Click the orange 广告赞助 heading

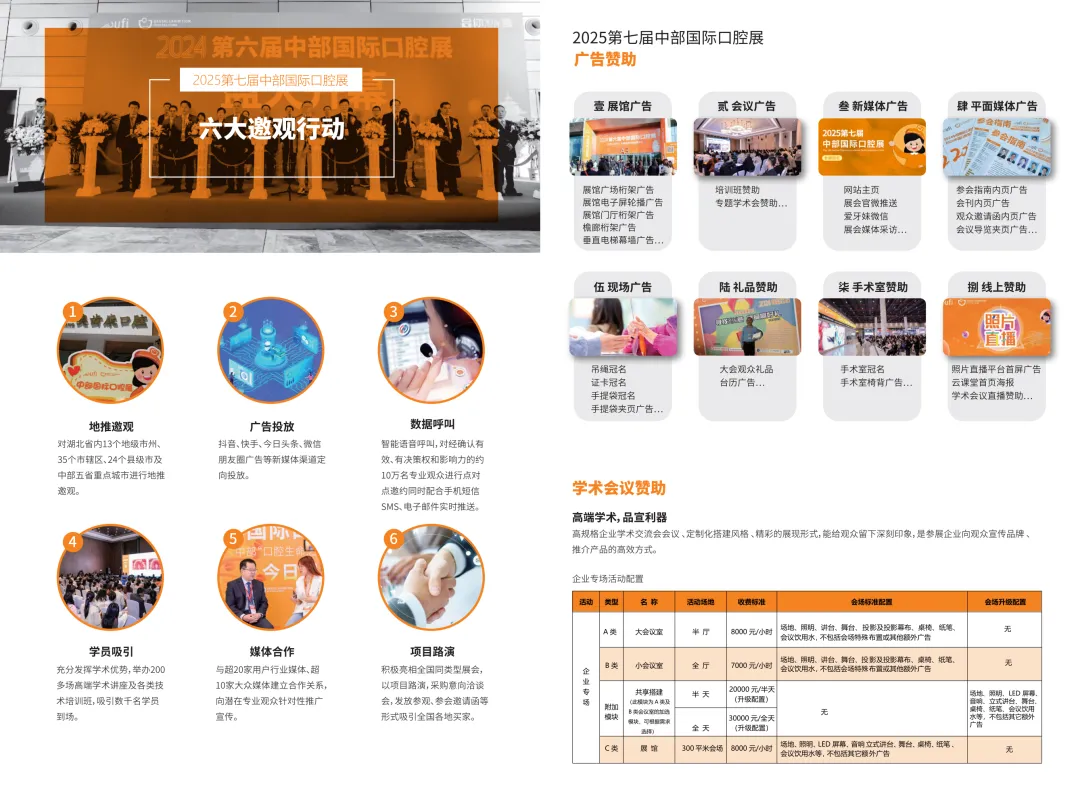604,60
